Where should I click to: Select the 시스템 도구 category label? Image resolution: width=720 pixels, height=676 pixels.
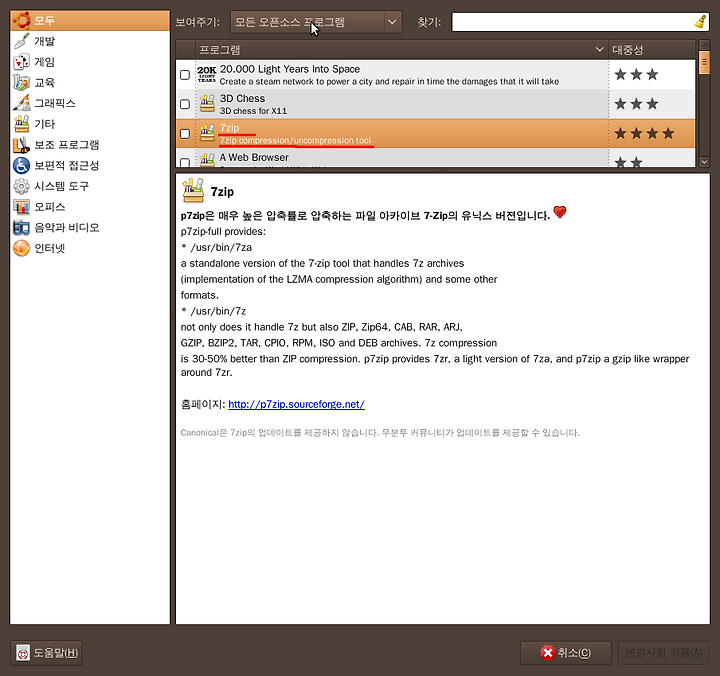pyautogui.click(x=62, y=186)
